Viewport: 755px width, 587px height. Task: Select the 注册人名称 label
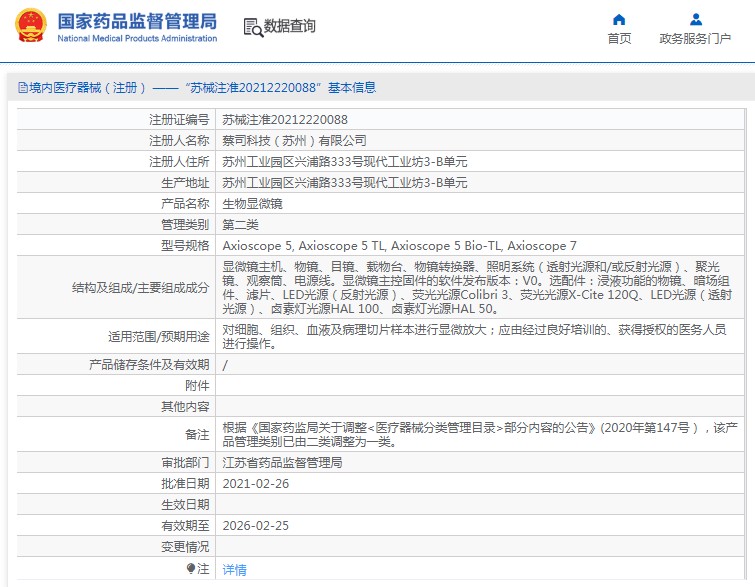click(179, 141)
